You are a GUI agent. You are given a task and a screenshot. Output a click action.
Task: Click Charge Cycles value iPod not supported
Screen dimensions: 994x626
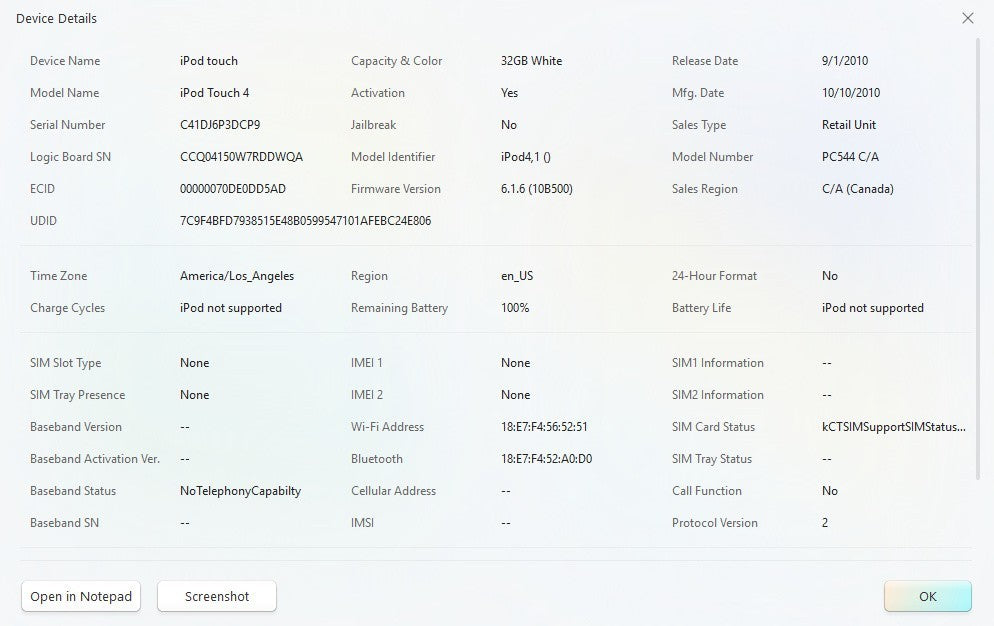pyautogui.click(x=231, y=308)
